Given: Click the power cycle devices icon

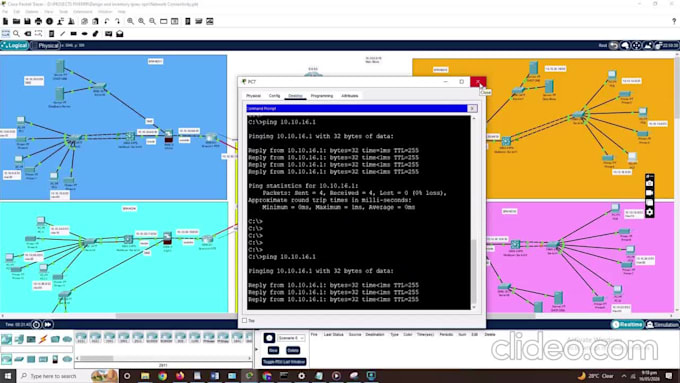Looking at the screenshot, I should (36, 324).
